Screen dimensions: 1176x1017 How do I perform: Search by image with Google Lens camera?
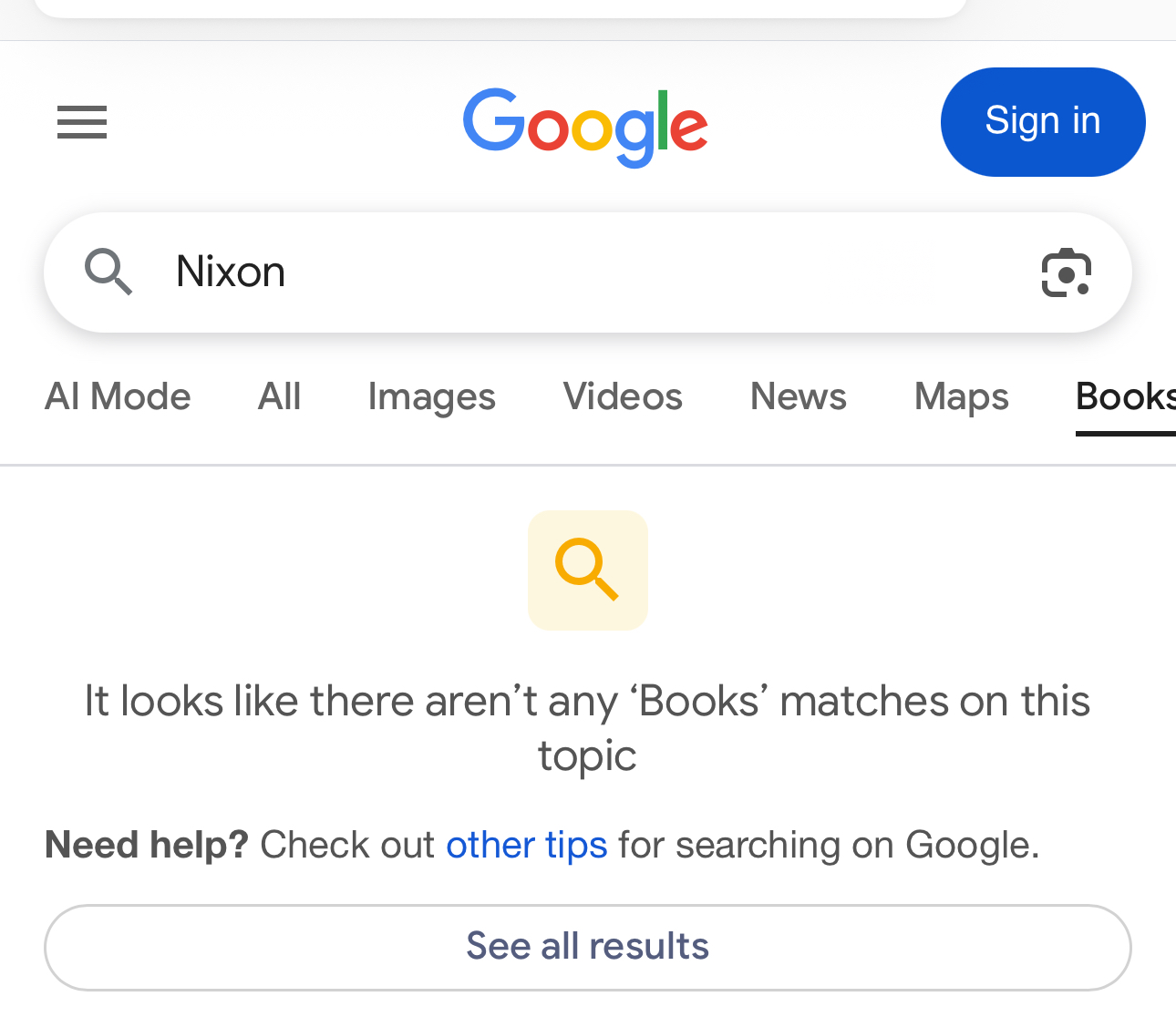tap(1066, 272)
